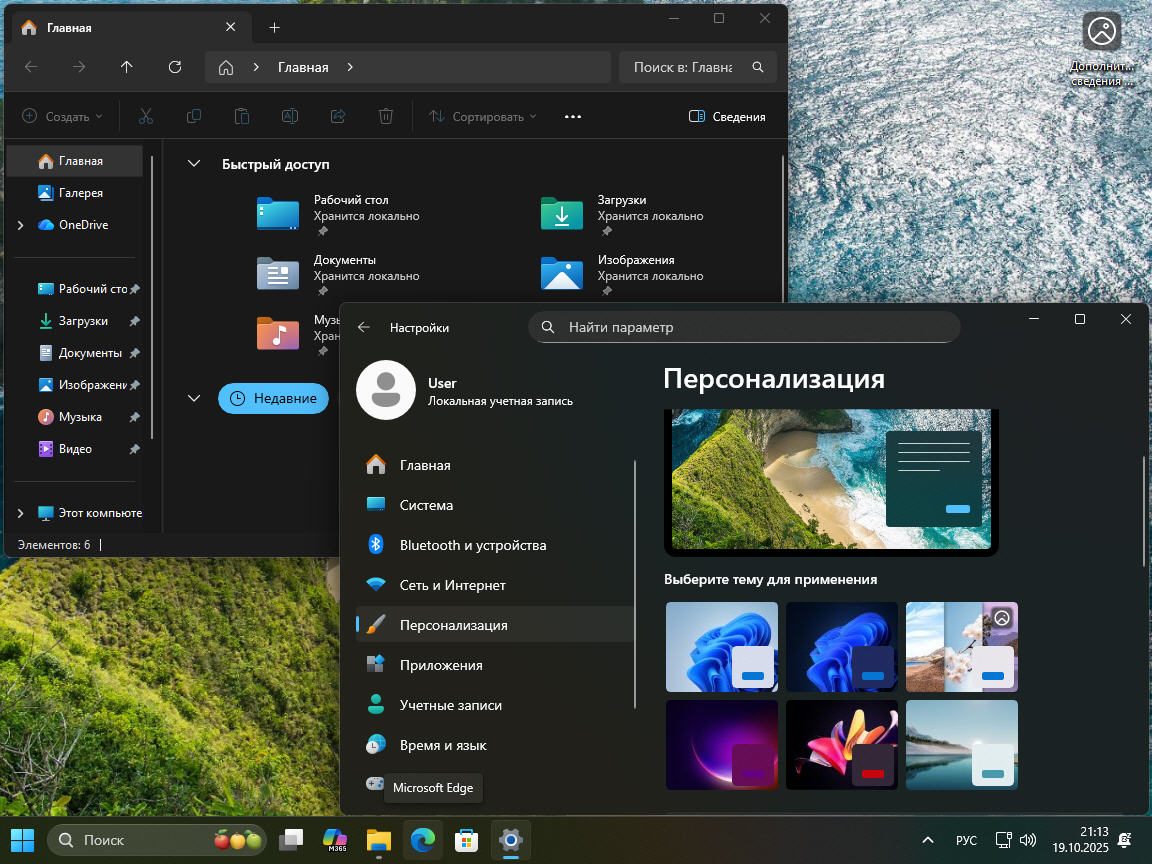Open Microsoft Edge from the taskbar
The height and width of the screenshot is (864, 1152).
(x=422, y=840)
